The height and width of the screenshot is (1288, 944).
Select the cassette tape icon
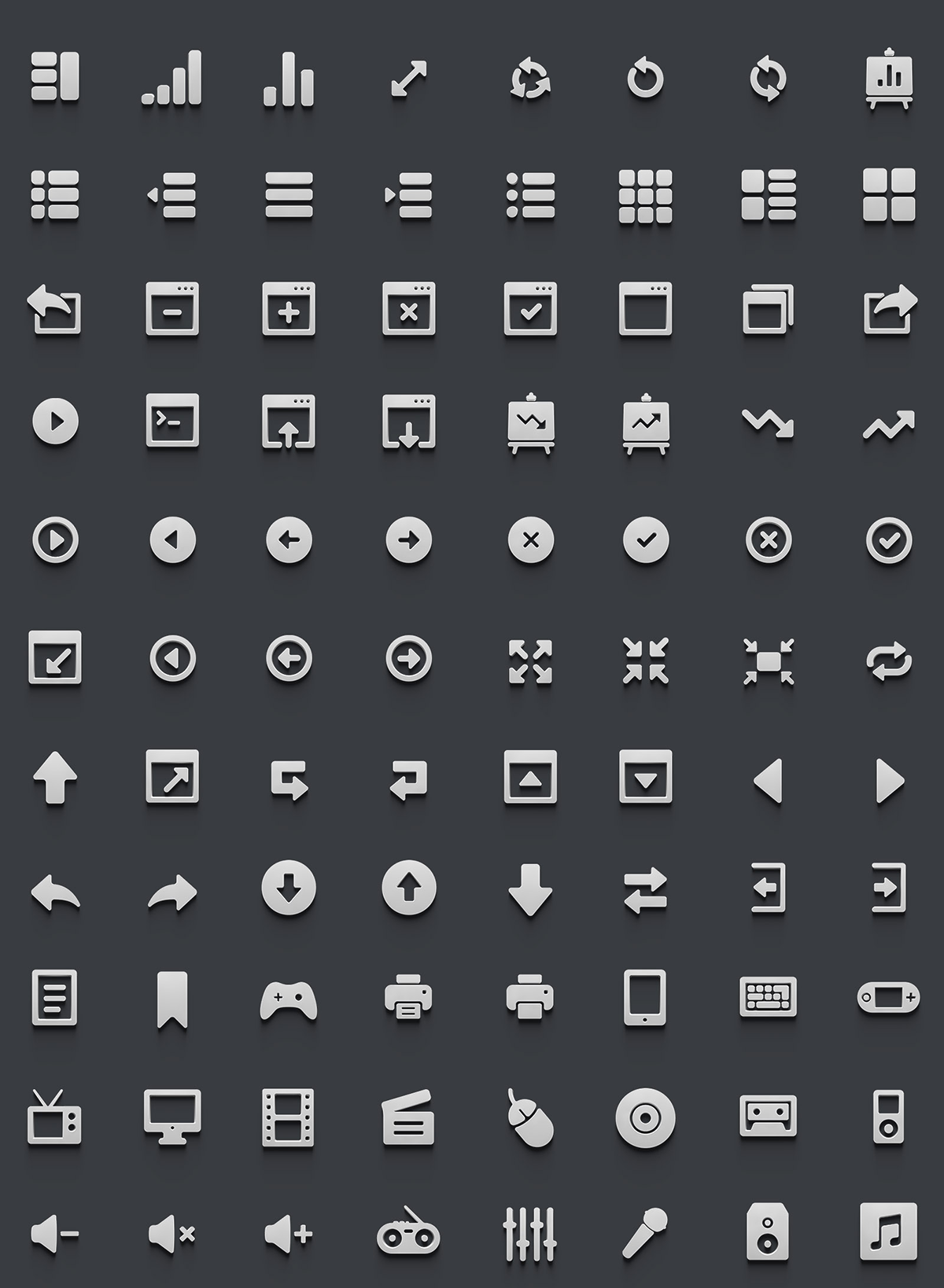click(769, 1116)
